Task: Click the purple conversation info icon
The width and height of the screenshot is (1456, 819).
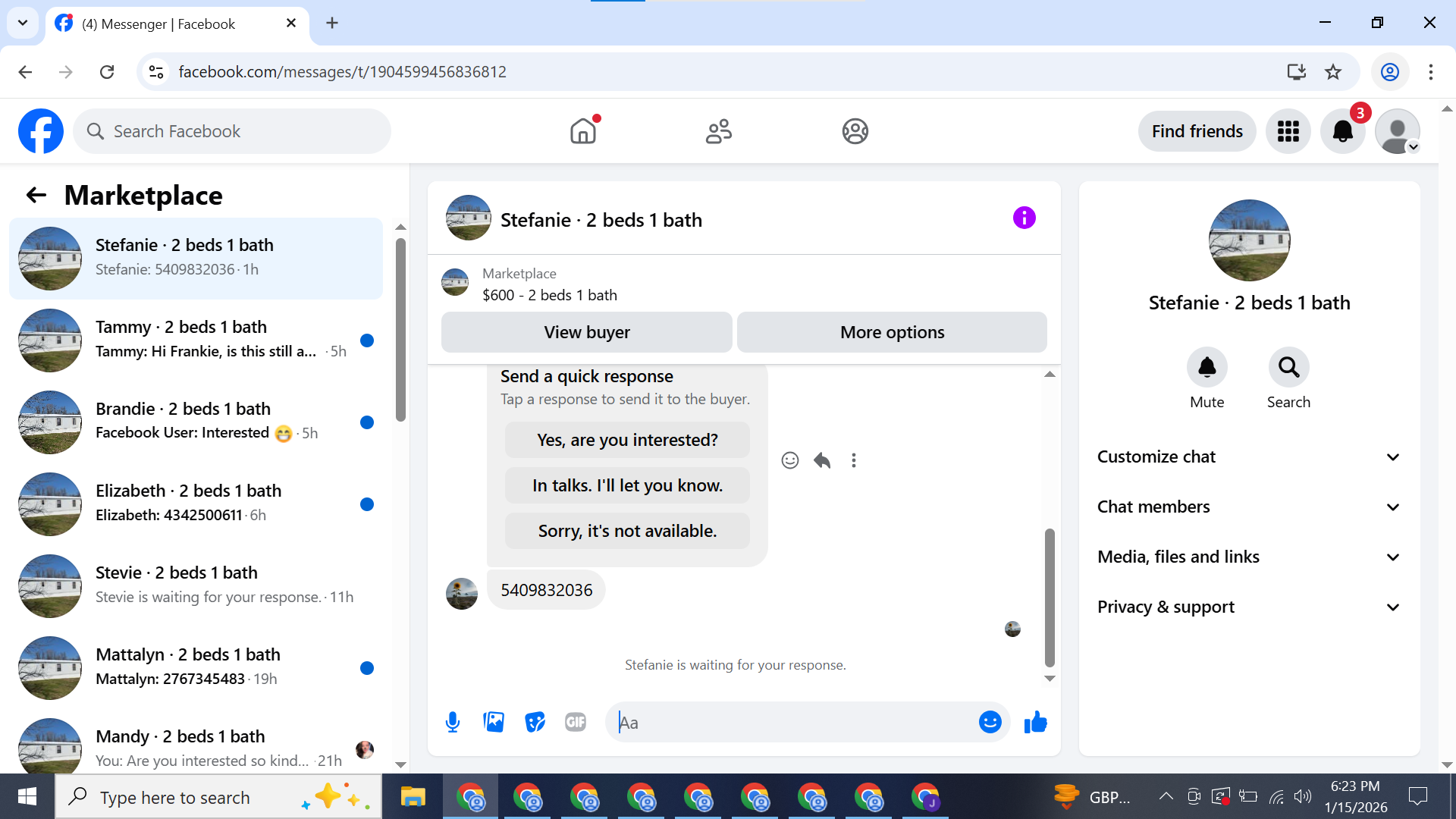Action: tap(1024, 218)
